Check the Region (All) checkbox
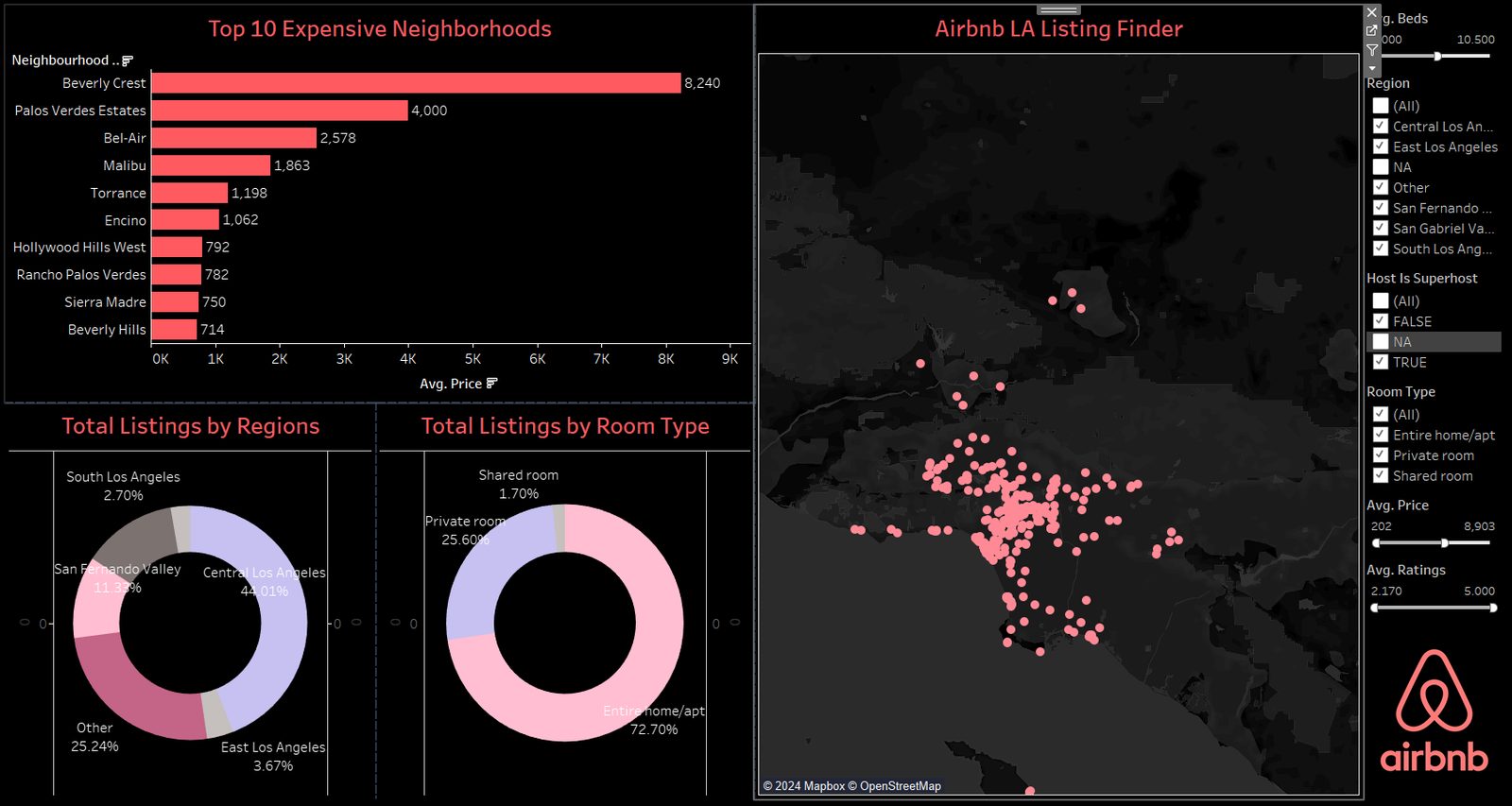This screenshot has height=806, width=1512. click(1381, 106)
